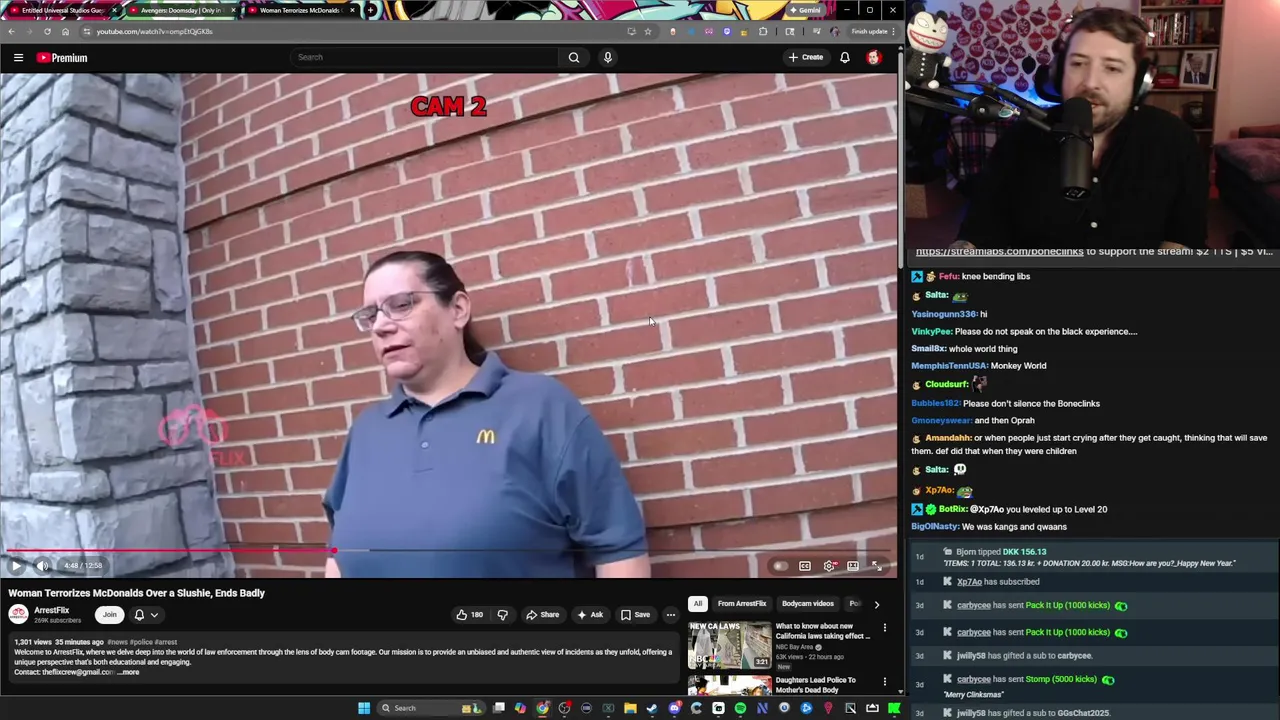Open Chrome extensions puzzle icon
The image size is (1280, 720).
pyautogui.click(x=763, y=31)
